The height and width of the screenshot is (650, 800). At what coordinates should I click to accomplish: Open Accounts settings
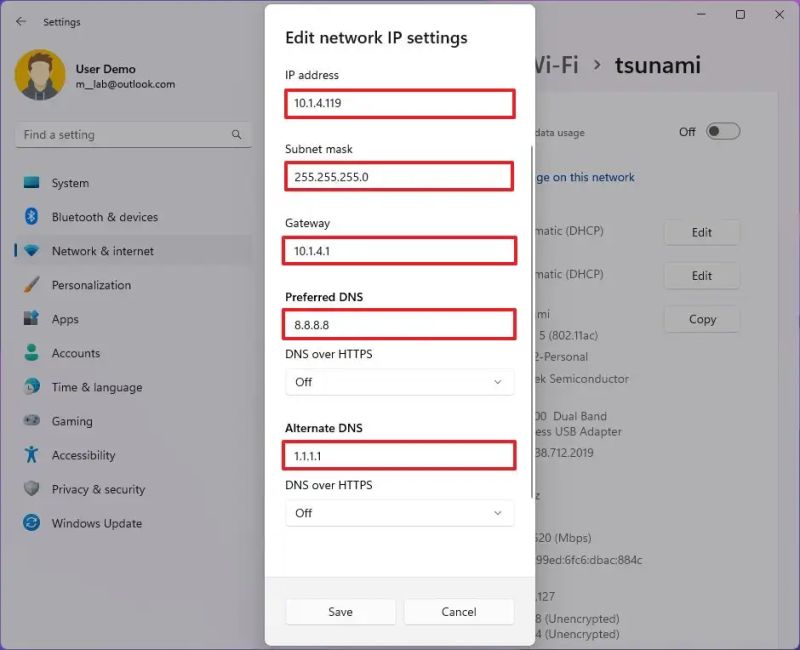pyautogui.click(x=77, y=353)
